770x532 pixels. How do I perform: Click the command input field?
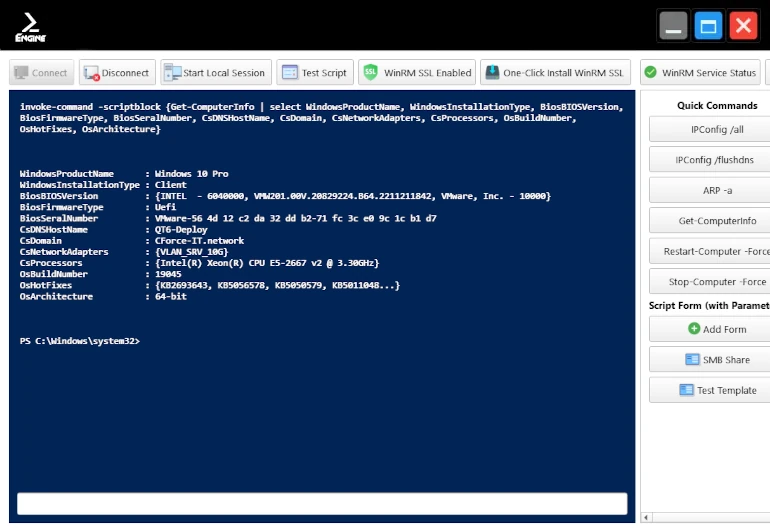(x=322, y=504)
